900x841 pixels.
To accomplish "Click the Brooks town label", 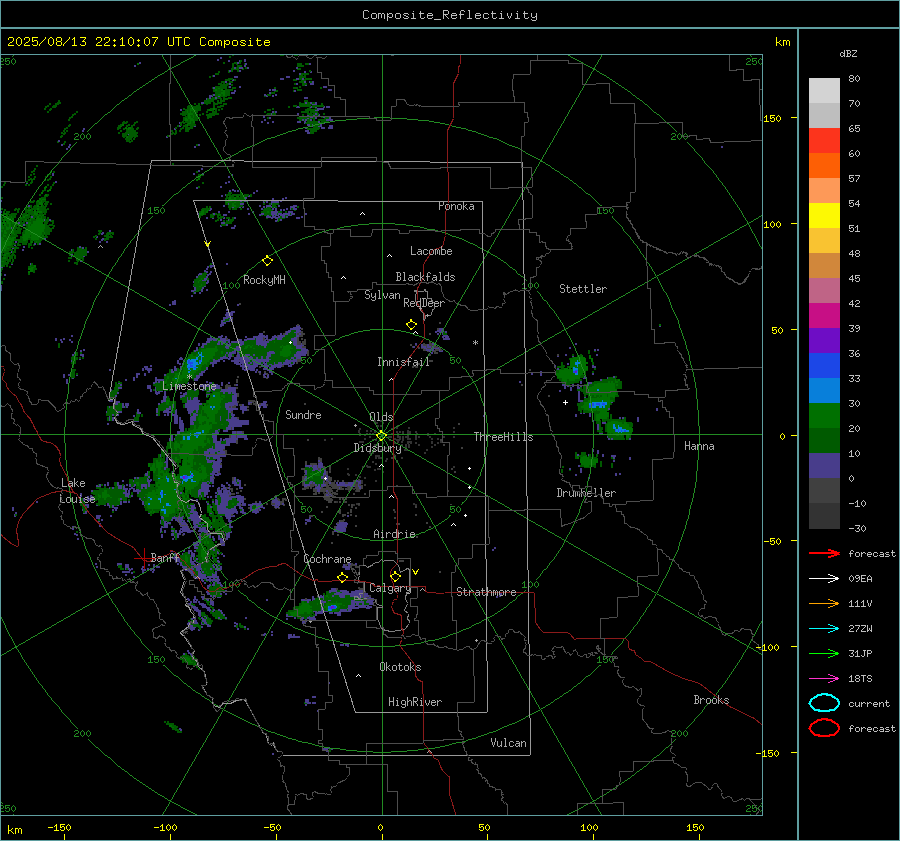I will tap(711, 700).
